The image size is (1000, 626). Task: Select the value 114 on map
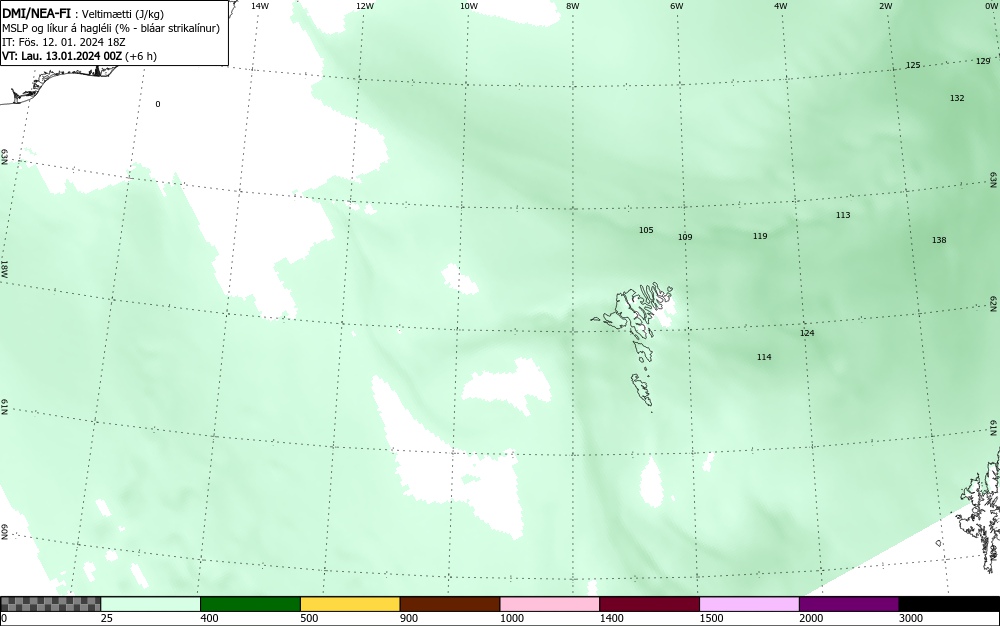pos(764,357)
